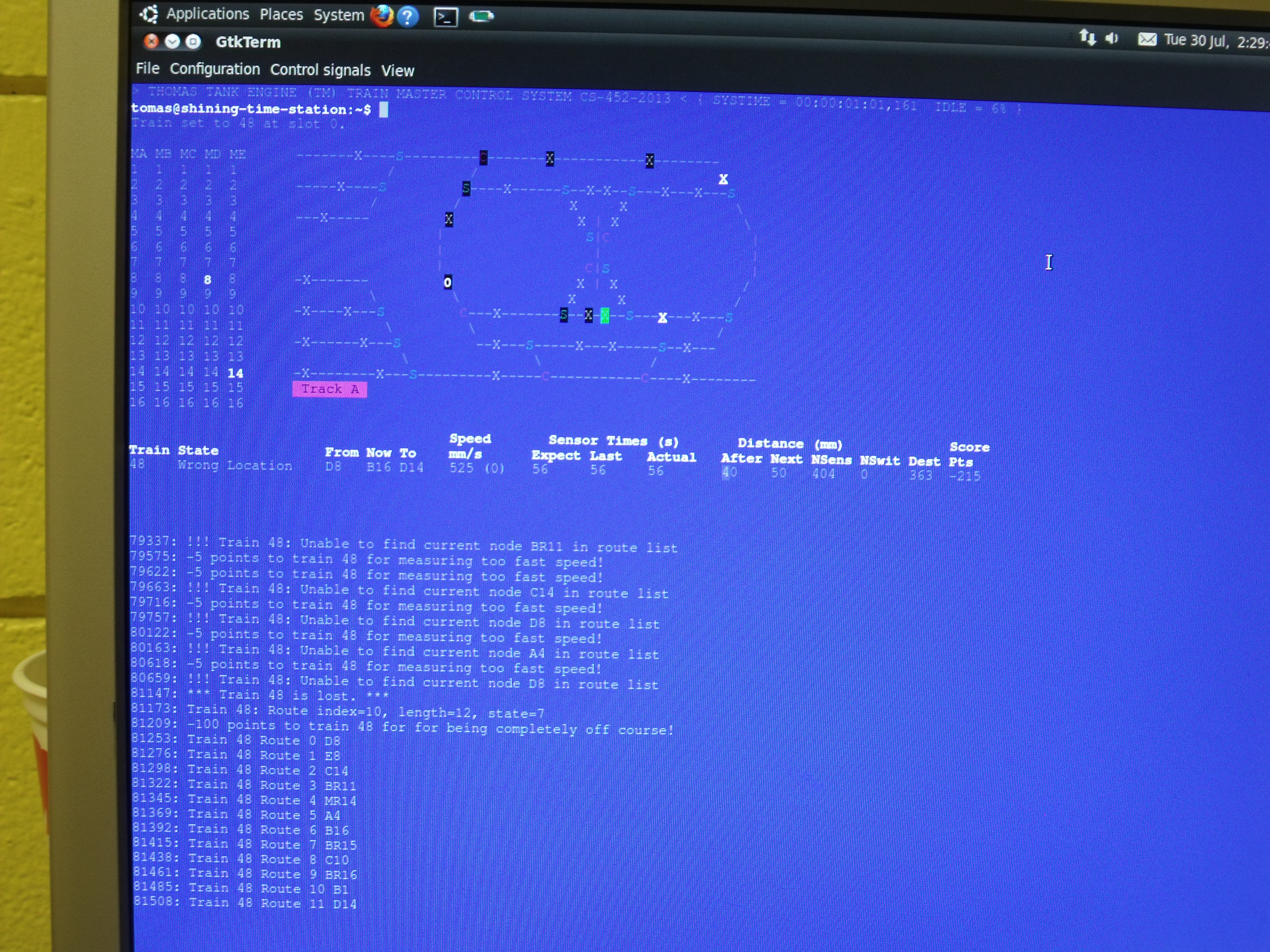
Task: Open the Control signals menu
Action: [320, 70]
